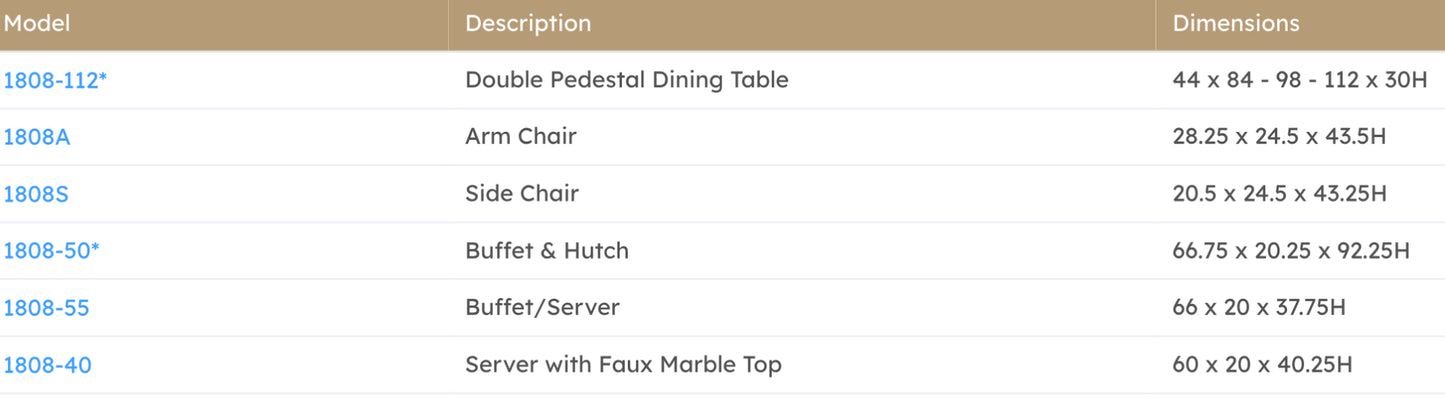The height and width of the screenshot is (403, 1445).
Task: Select the Side Chair description cell
Action: pos(522,194)
